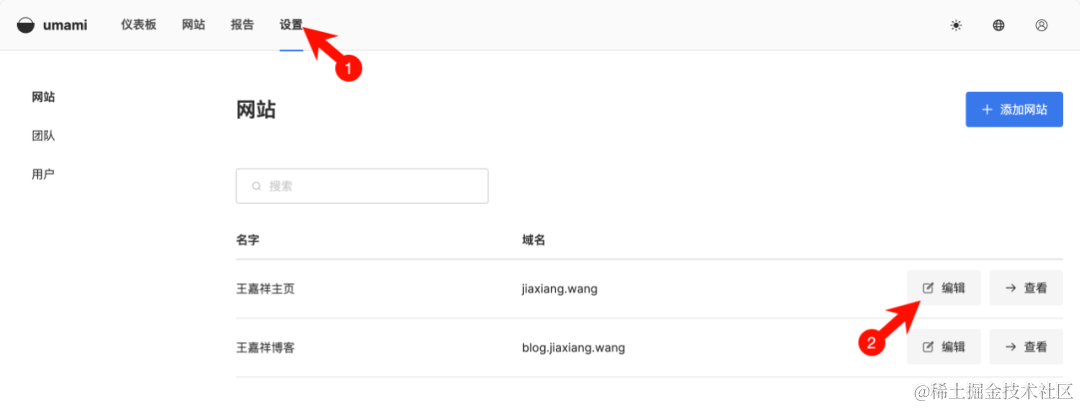Viewport: 1080px width, 408px height.
Task: Click the 编辑 button for 王嘉祥博客
Action: click(944, 347)
